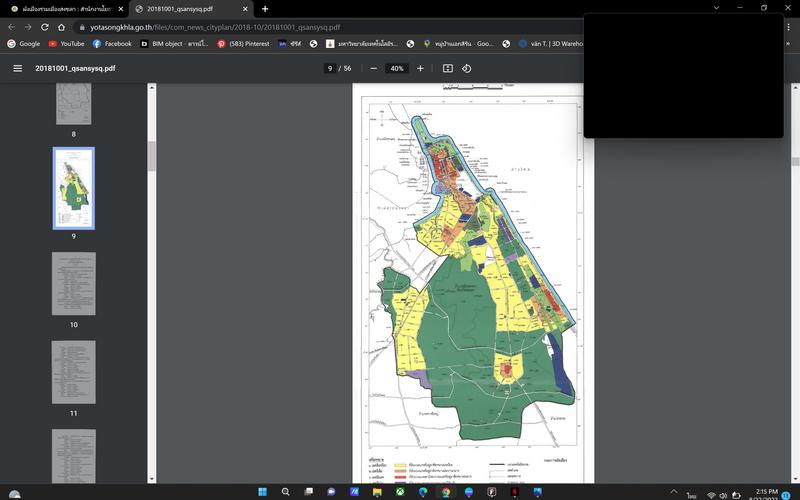Open the Windows Start menu

[264, 492]
